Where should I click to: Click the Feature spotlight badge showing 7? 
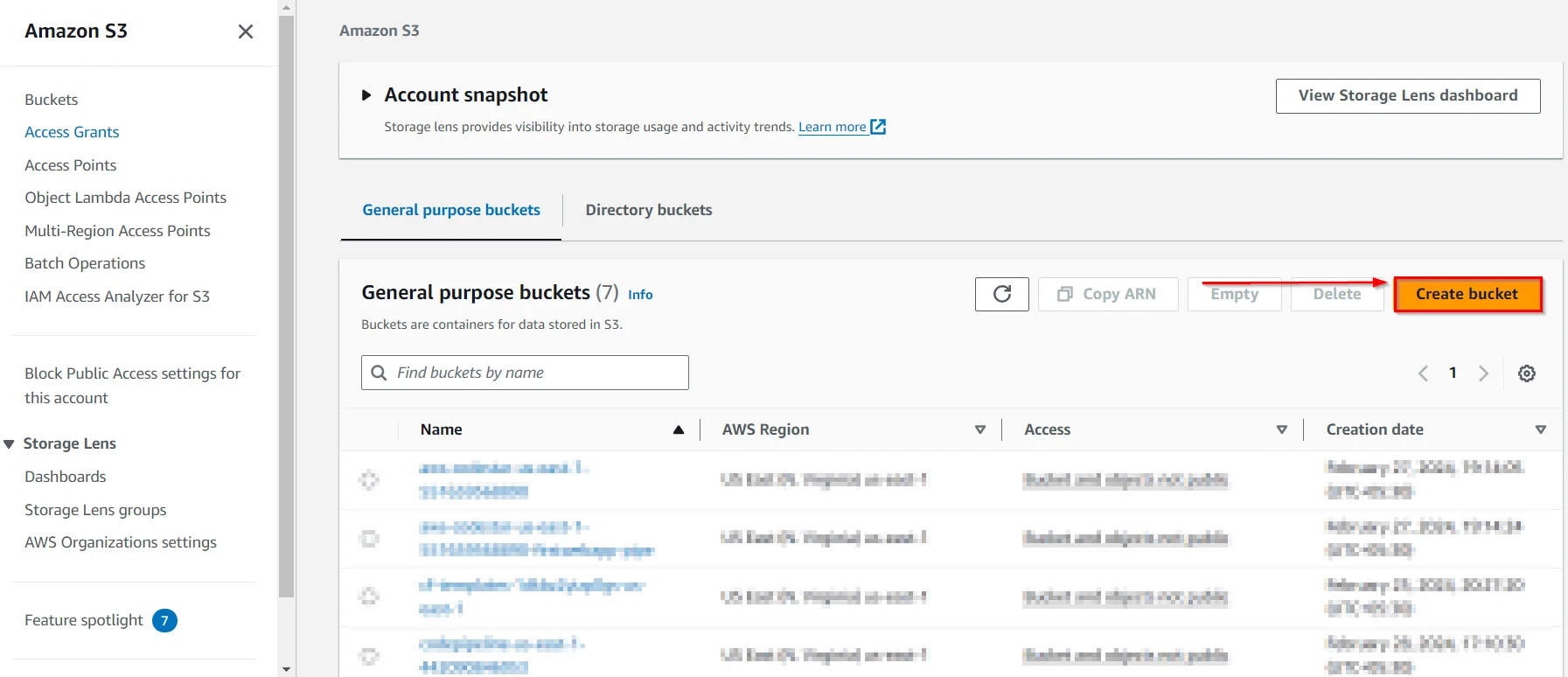164,620
